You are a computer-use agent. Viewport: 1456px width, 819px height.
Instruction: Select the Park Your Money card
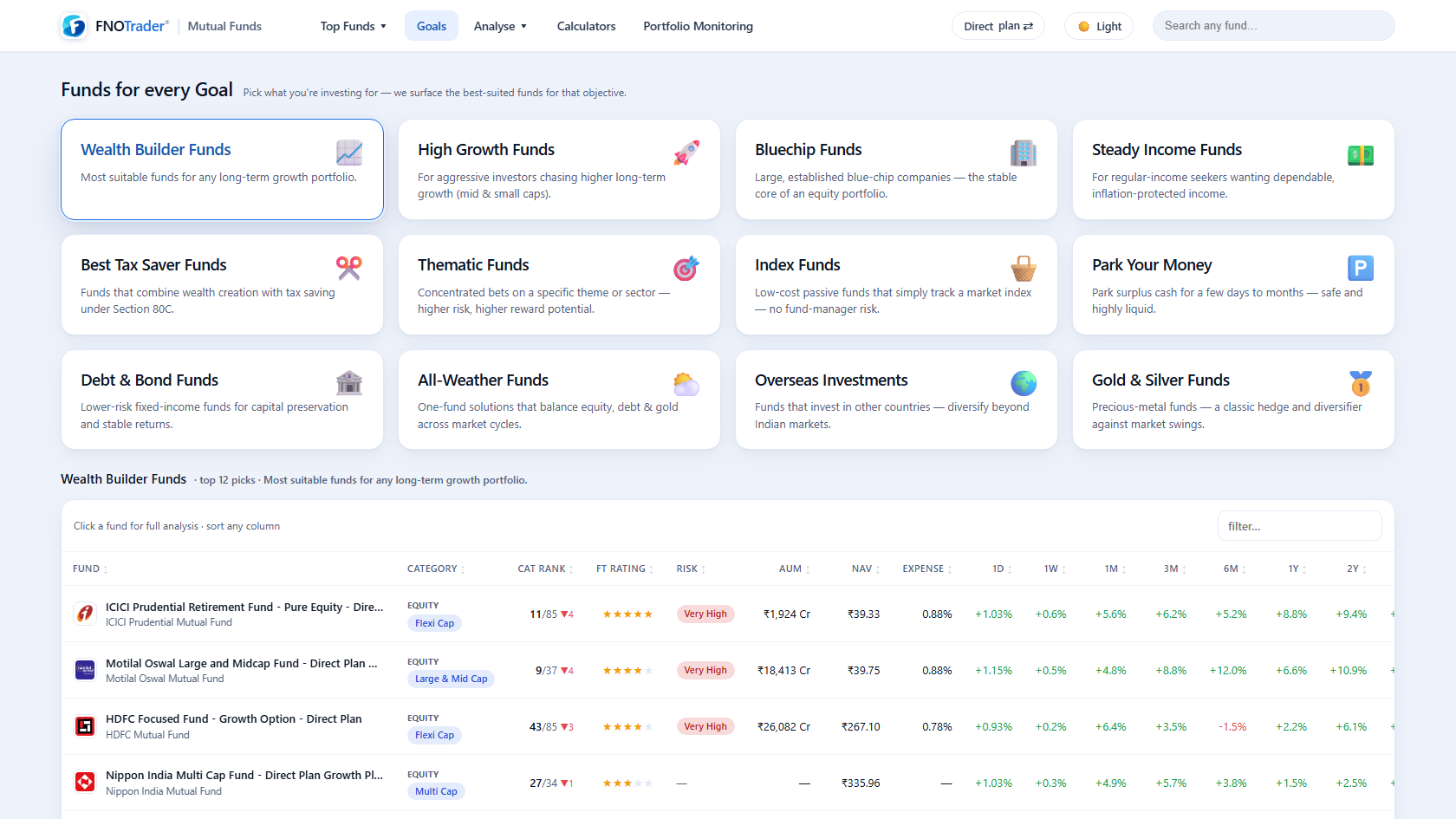pos(1233,284)
